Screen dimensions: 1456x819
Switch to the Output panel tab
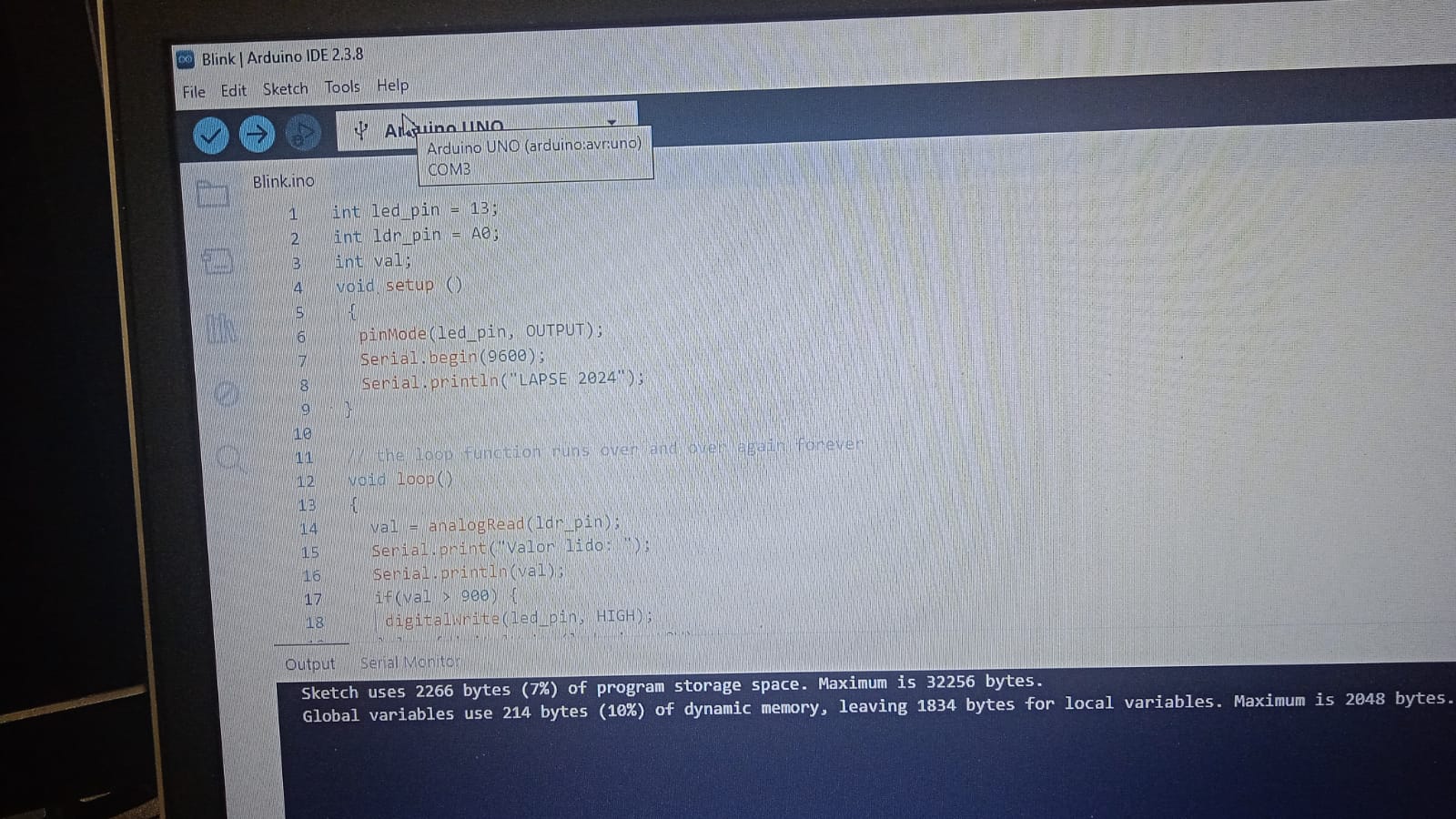(x=309, y=664)
